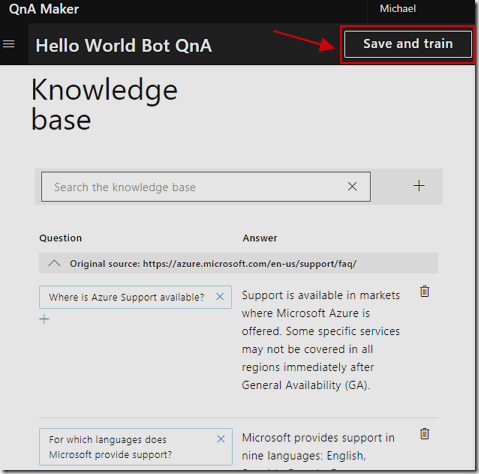Add alternate question below Azure Support question
This screenshot has width=479, height=474.
[44, 319]
